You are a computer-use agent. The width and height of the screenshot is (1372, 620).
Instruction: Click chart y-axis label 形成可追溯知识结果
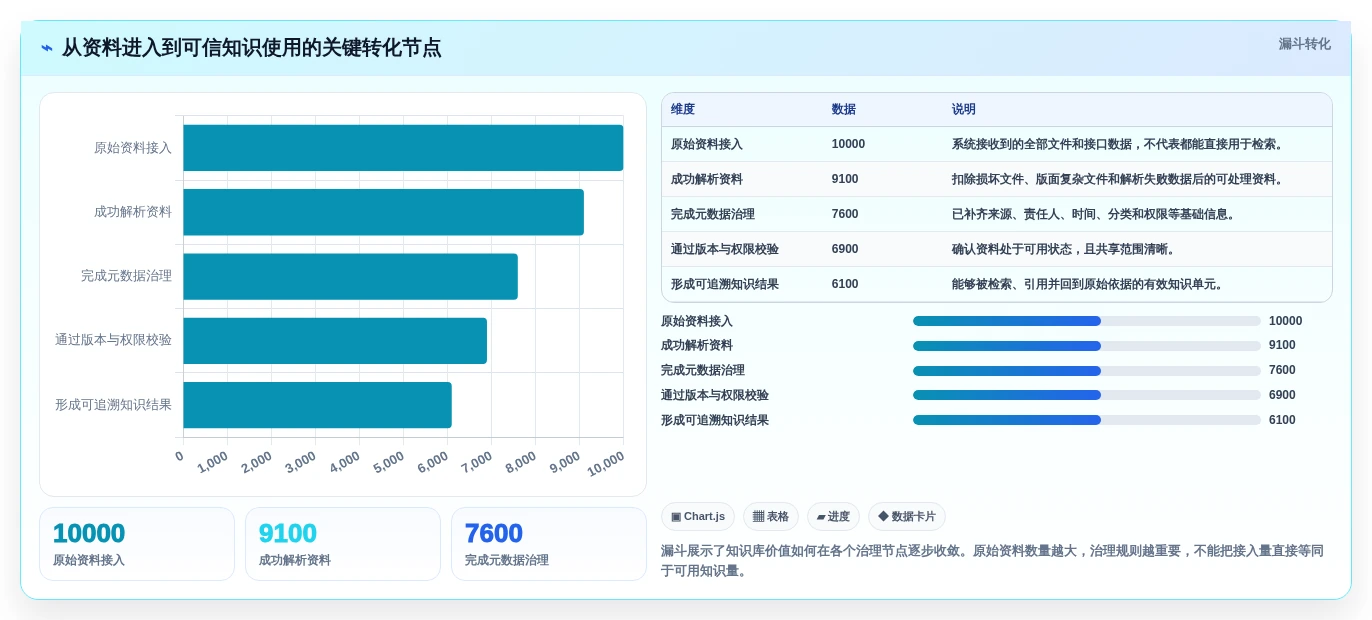113,405
